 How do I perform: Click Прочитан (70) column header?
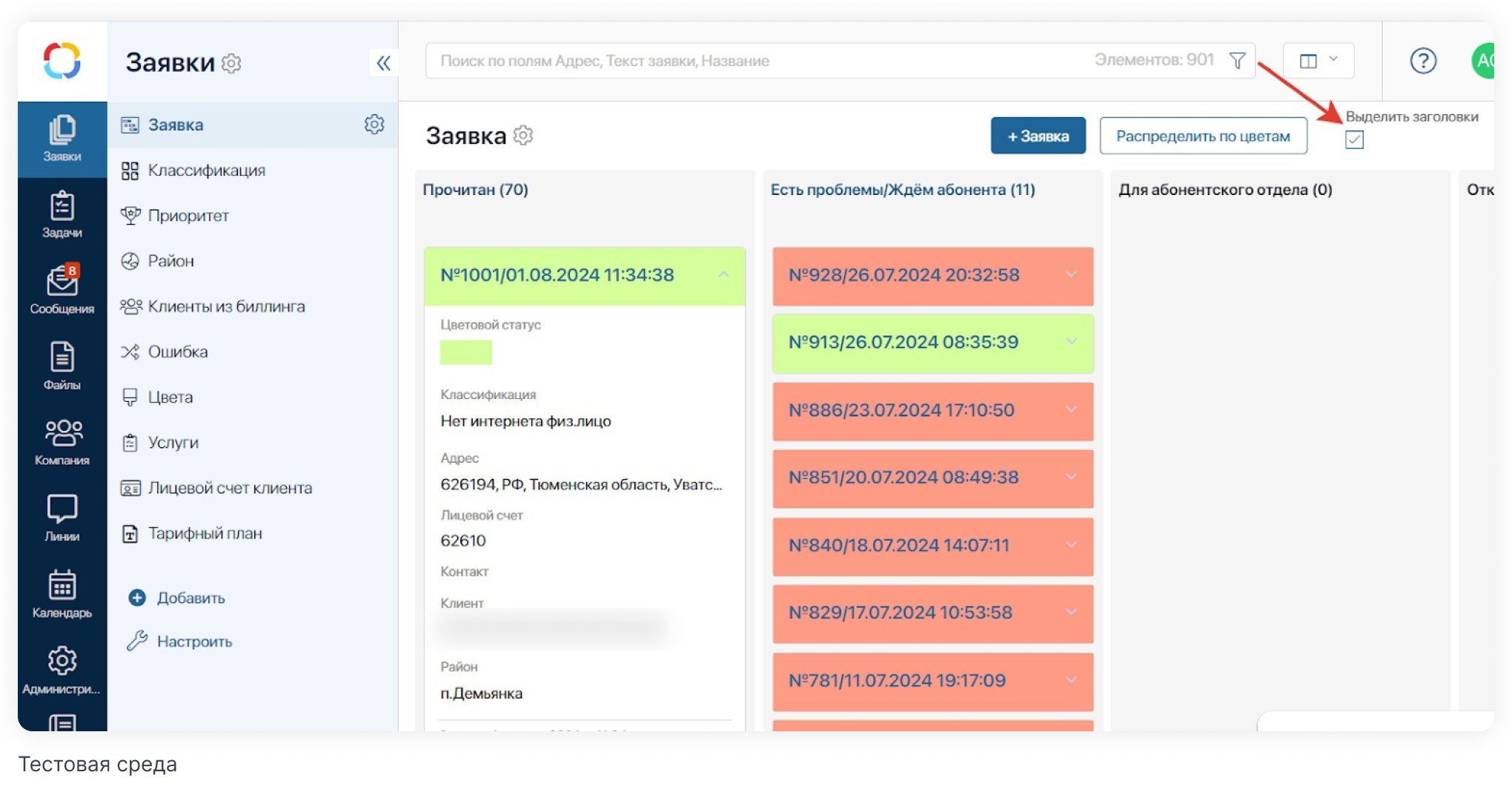(x=476, y=190)
